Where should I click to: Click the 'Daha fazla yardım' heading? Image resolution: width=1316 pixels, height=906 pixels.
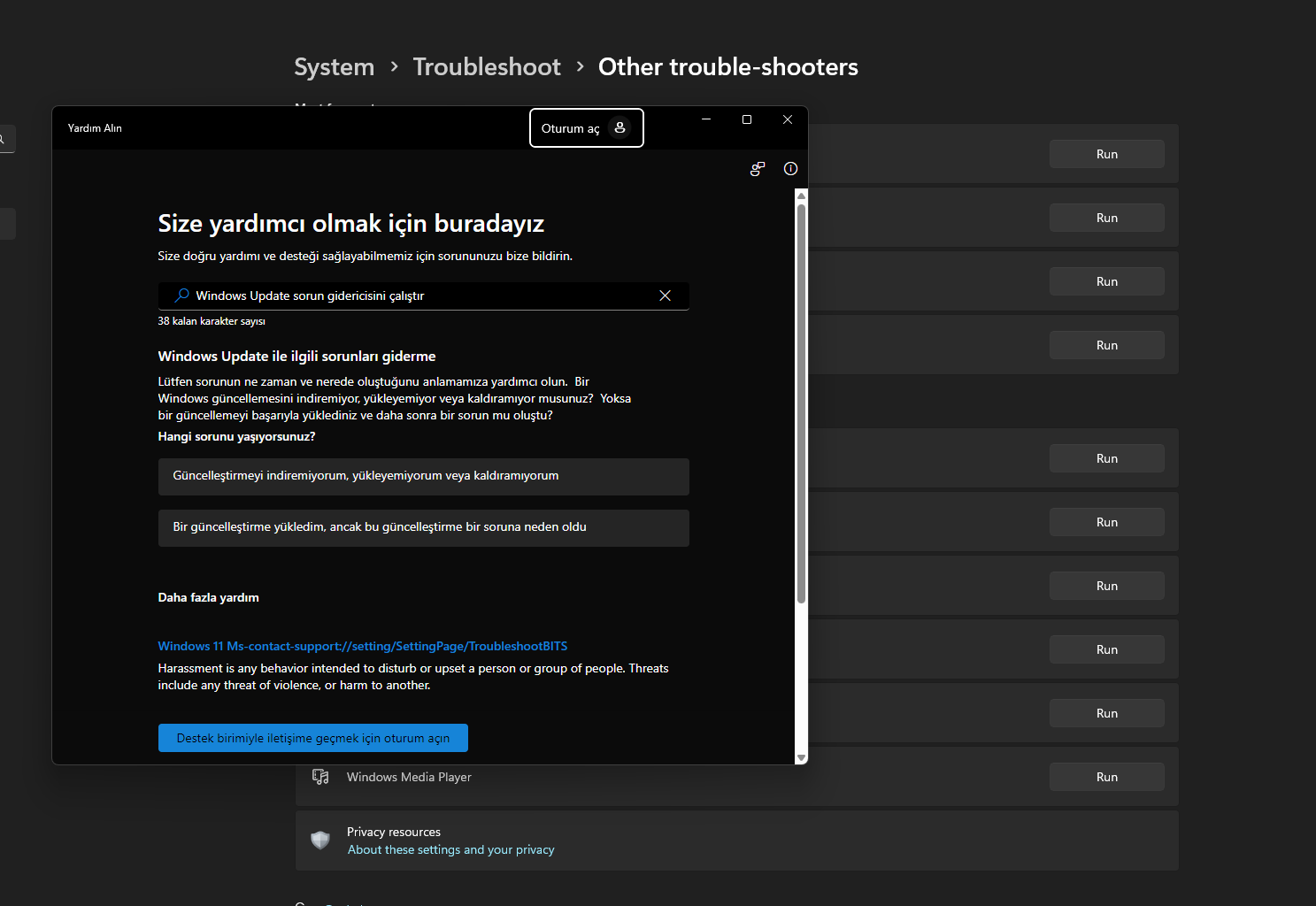208,597
